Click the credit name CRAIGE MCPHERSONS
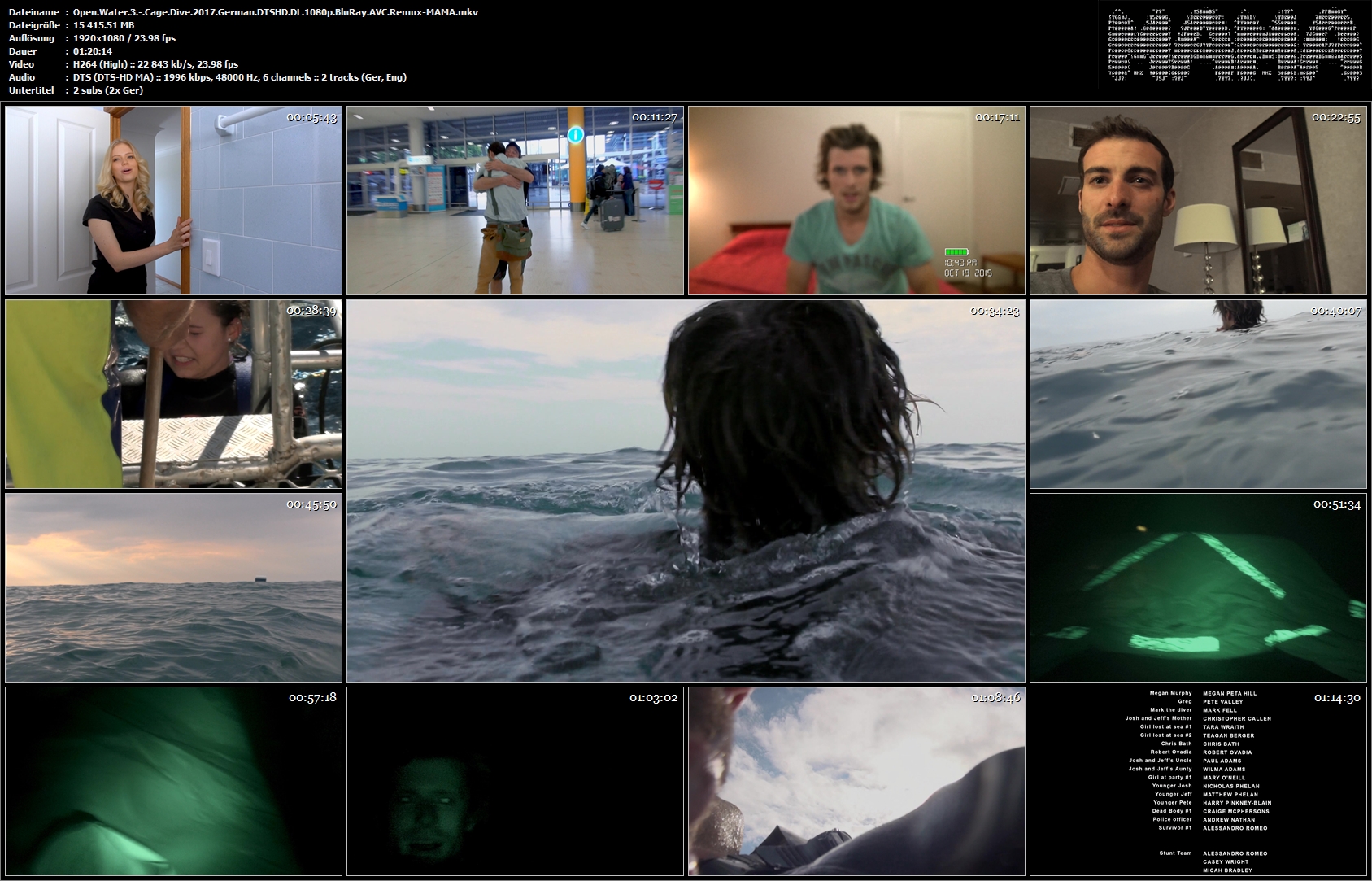1372x881 pixels. [1236, 811]
